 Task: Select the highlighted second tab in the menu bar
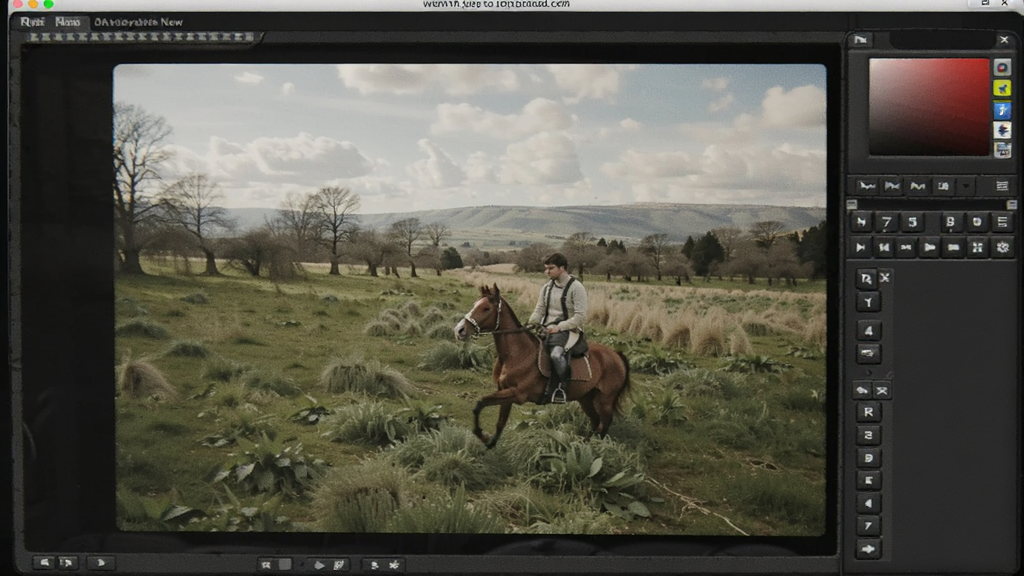pyautogui.click(x=67, y=22)
